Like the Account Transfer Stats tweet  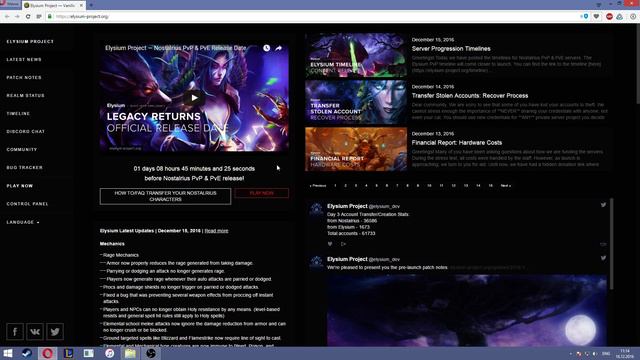pos(330,244)
